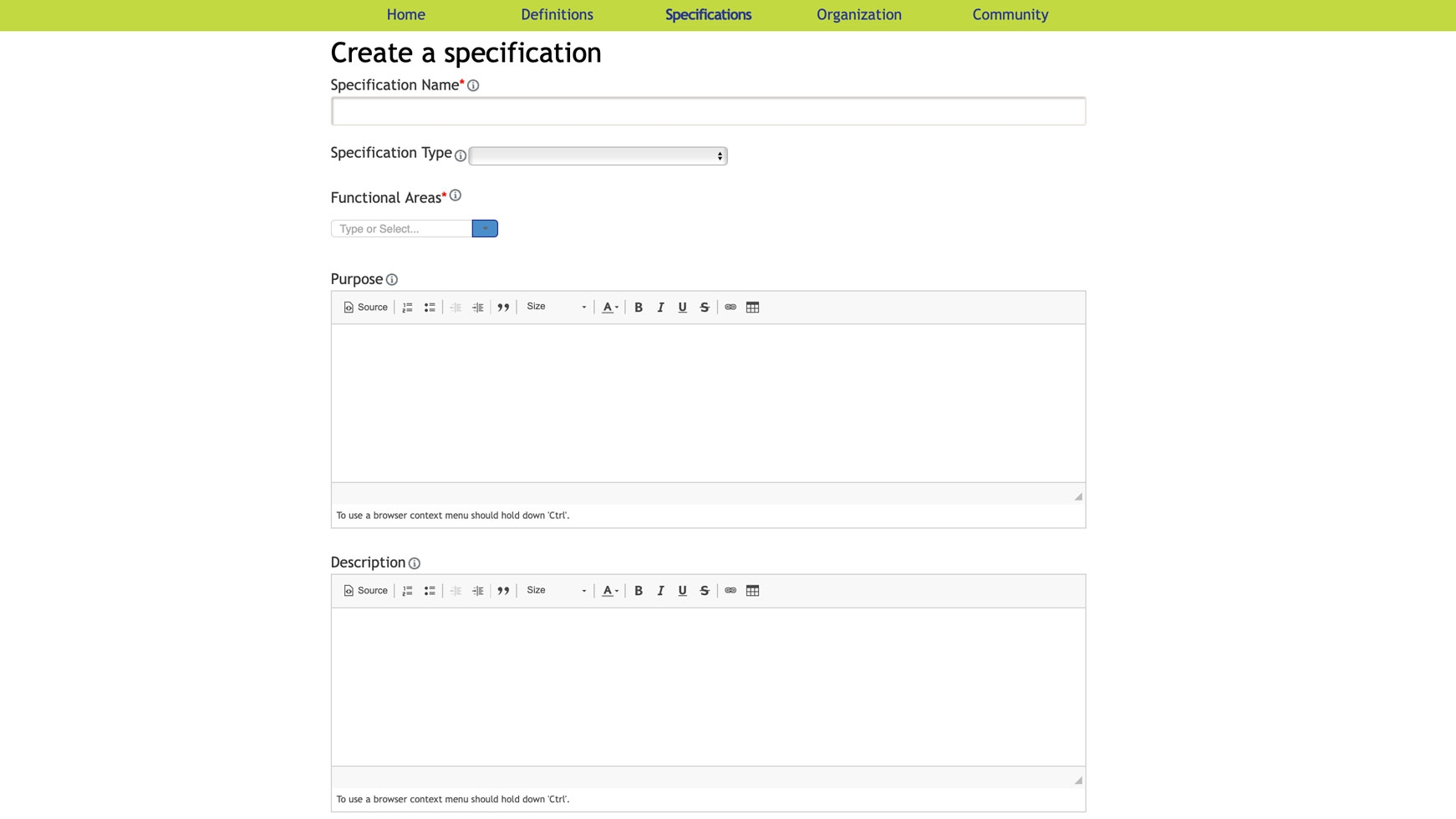Insert numbered list in Purpose editor
This screenshot has height=819, width=1456.
pos(408,308)
